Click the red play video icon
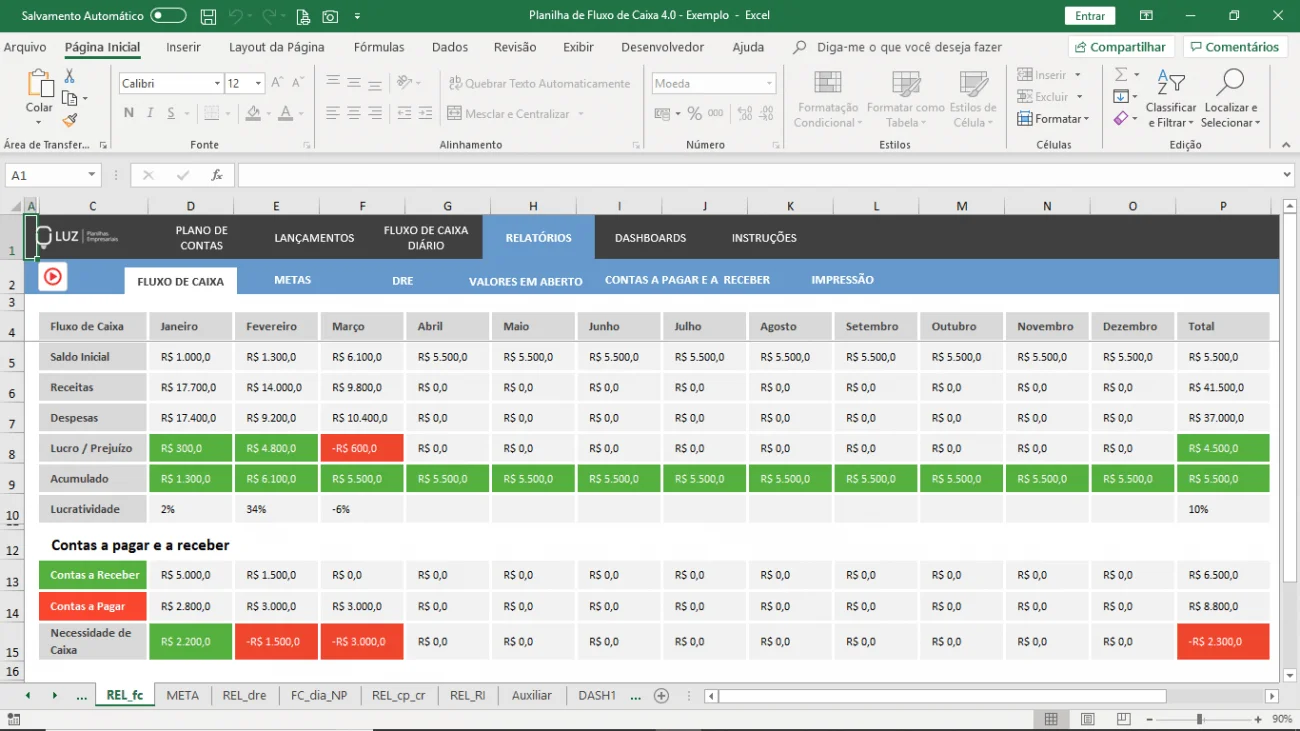Screen dimensions: 1300x731 (x=53, y=277)
